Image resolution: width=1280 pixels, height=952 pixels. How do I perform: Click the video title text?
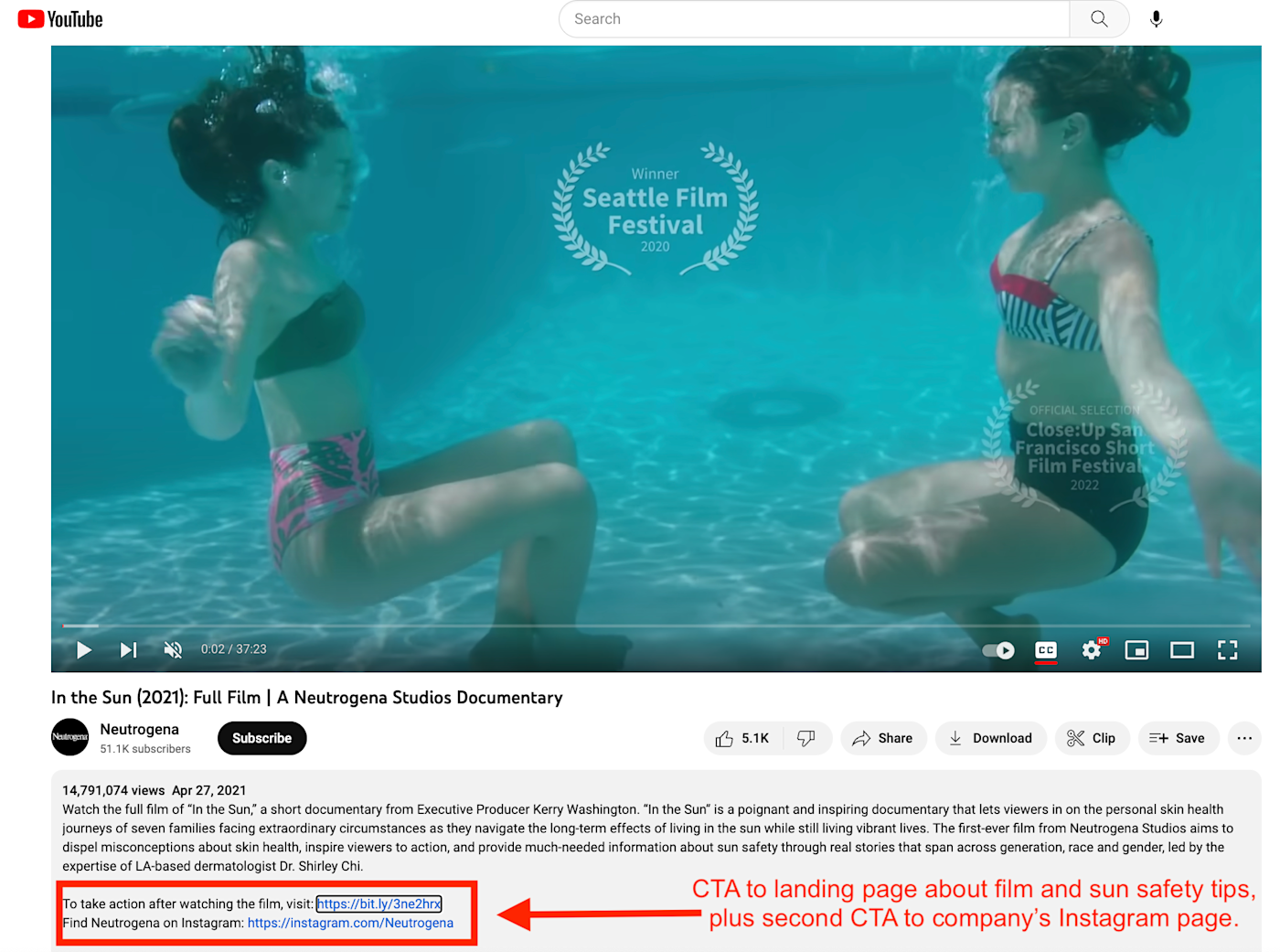[x=307, y=698]
